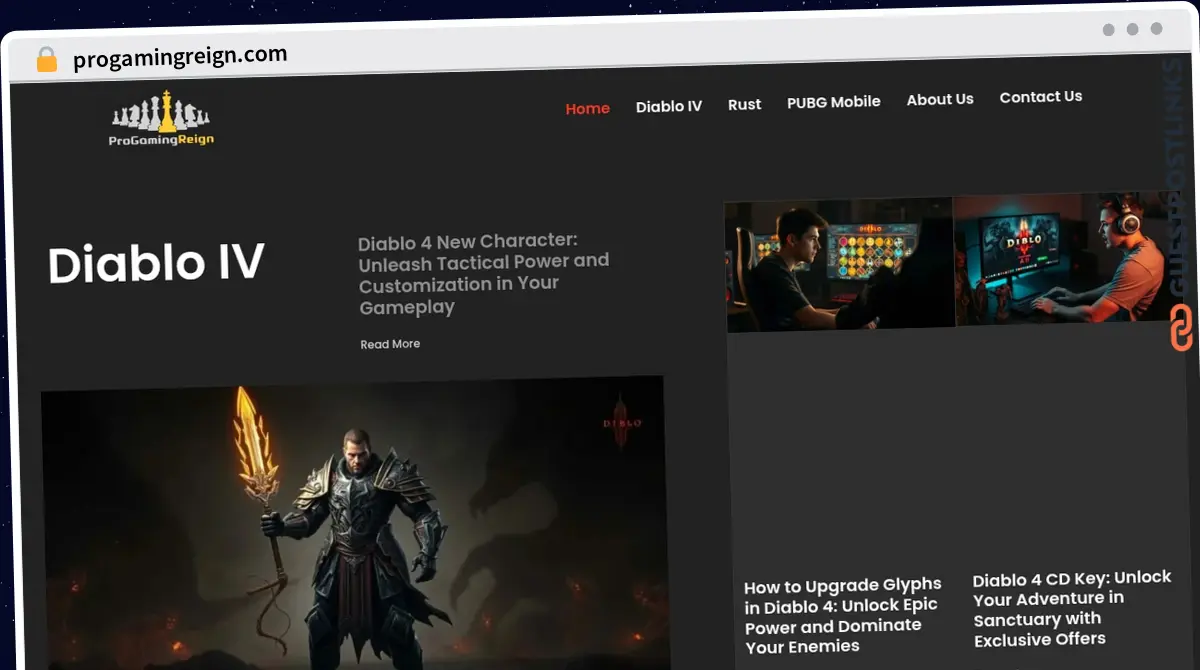The height and width of the screenshot is (670, 1200).
Task: Open the Rust section in navigation
Action: click(744, 104)
